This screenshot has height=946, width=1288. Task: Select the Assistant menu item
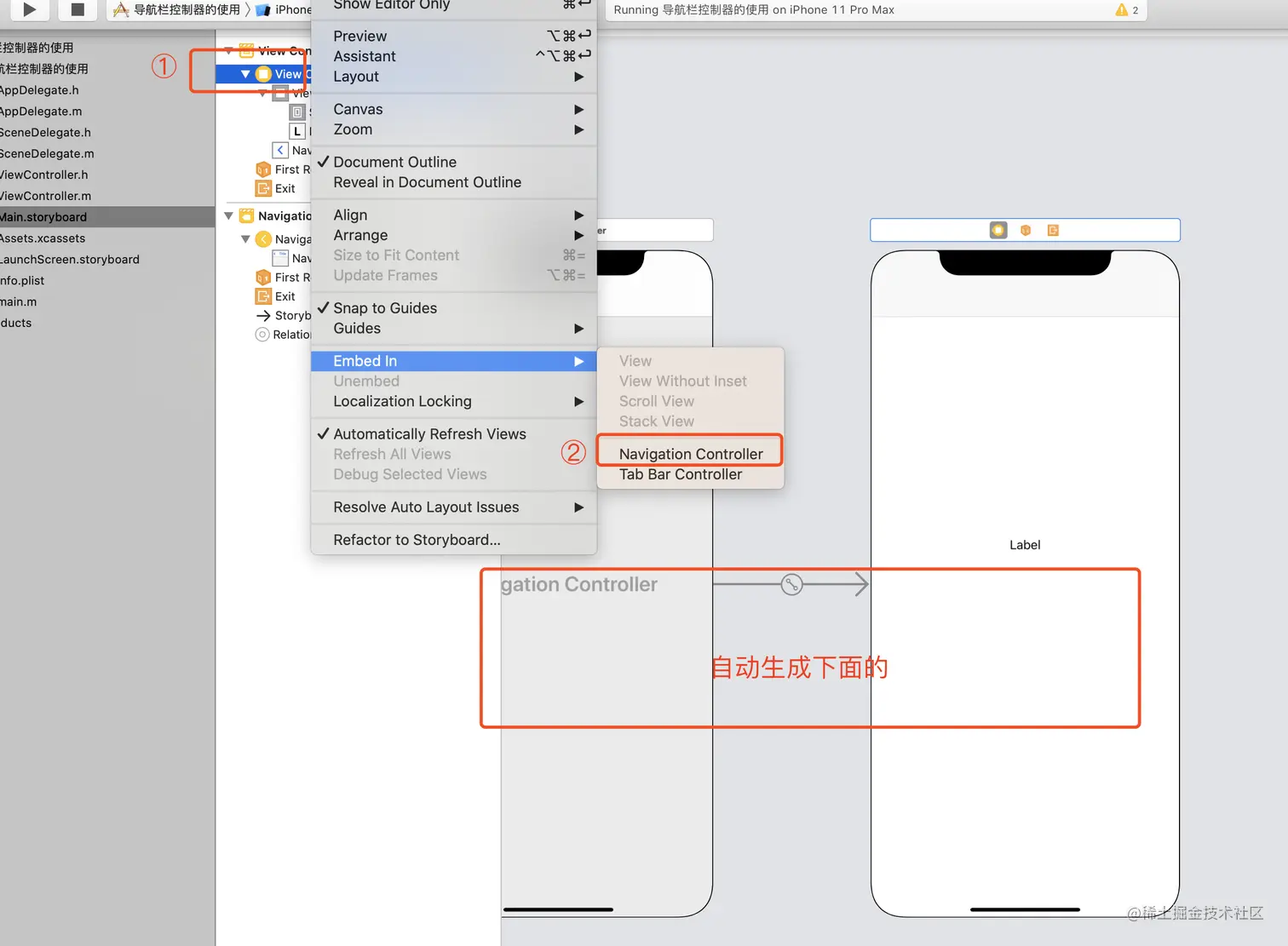(x=453, y=56)
